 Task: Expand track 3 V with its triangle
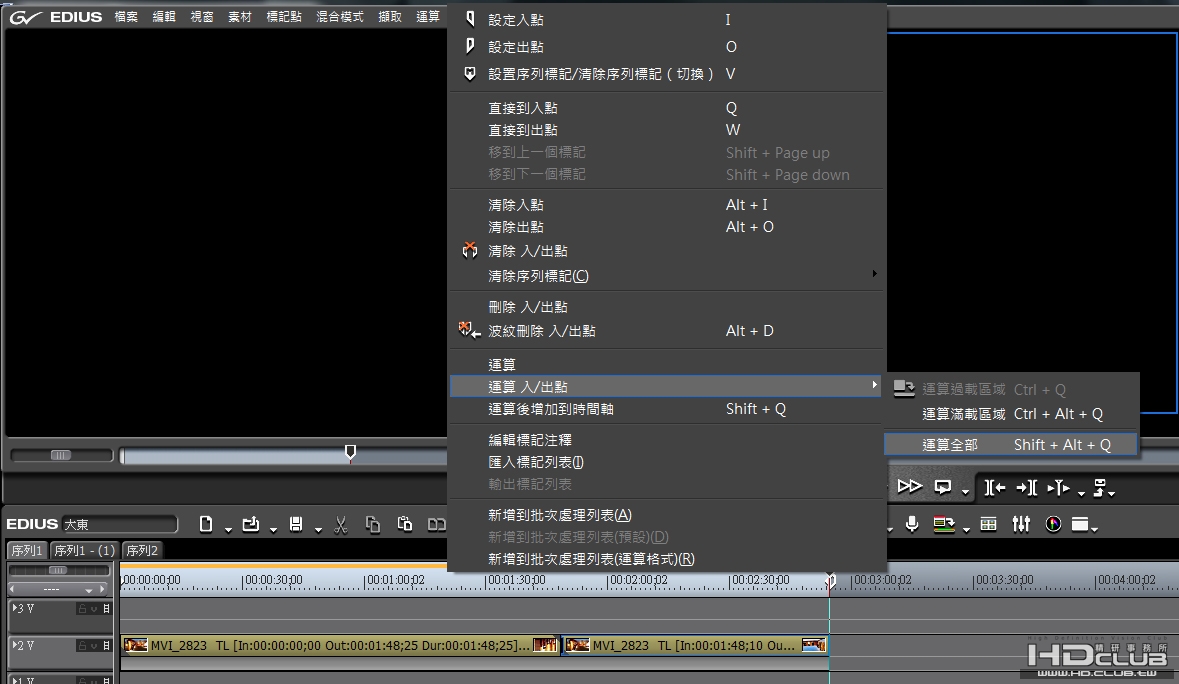15,608
